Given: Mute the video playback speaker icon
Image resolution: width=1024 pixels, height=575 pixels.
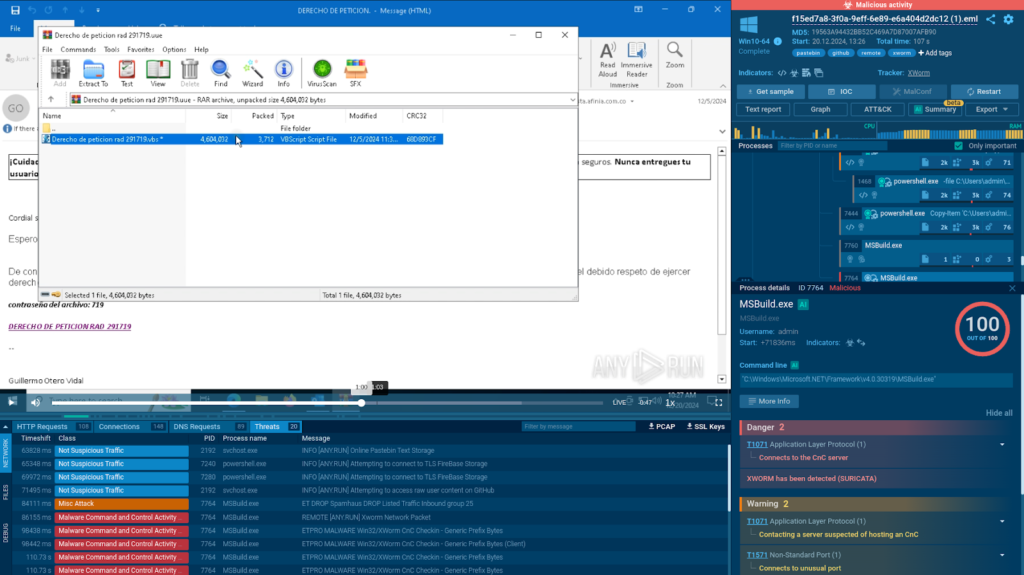Looking at the screenshot, I should [x=36, y=402].
